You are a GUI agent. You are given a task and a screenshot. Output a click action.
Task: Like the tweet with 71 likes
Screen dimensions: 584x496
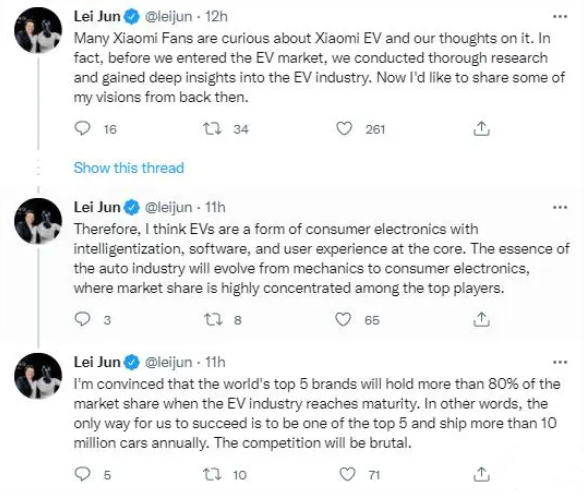pos(347,474)
